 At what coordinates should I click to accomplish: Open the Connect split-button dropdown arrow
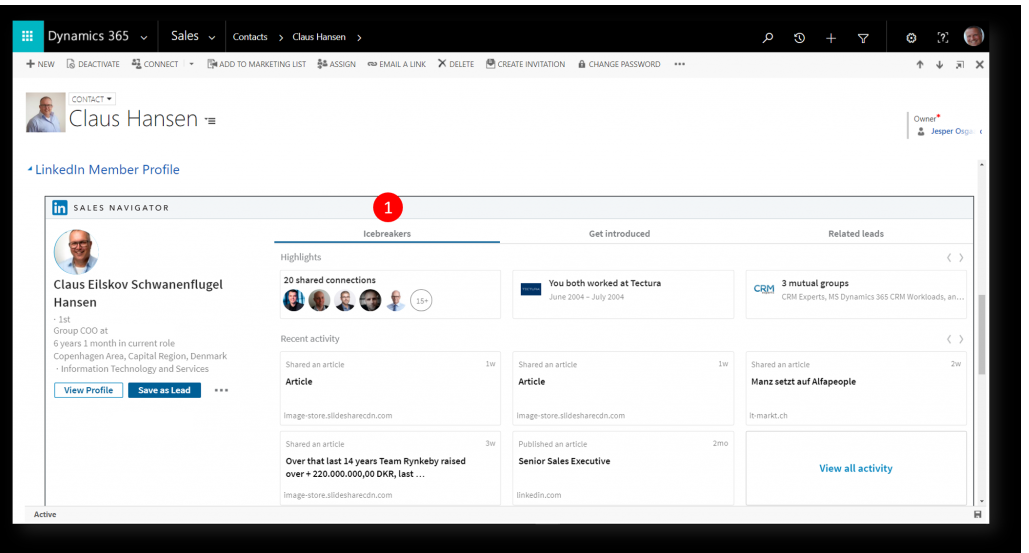click(191, 64)
